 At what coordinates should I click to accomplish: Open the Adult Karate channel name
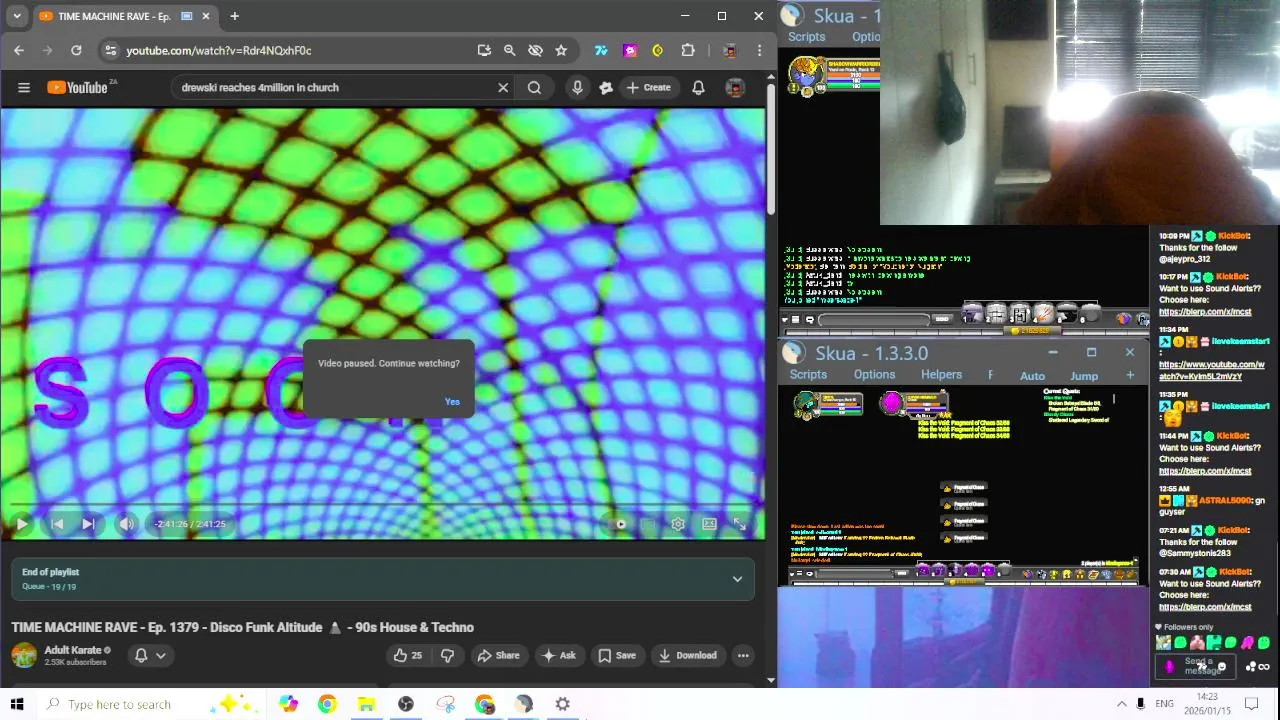(x=72, y=650)
